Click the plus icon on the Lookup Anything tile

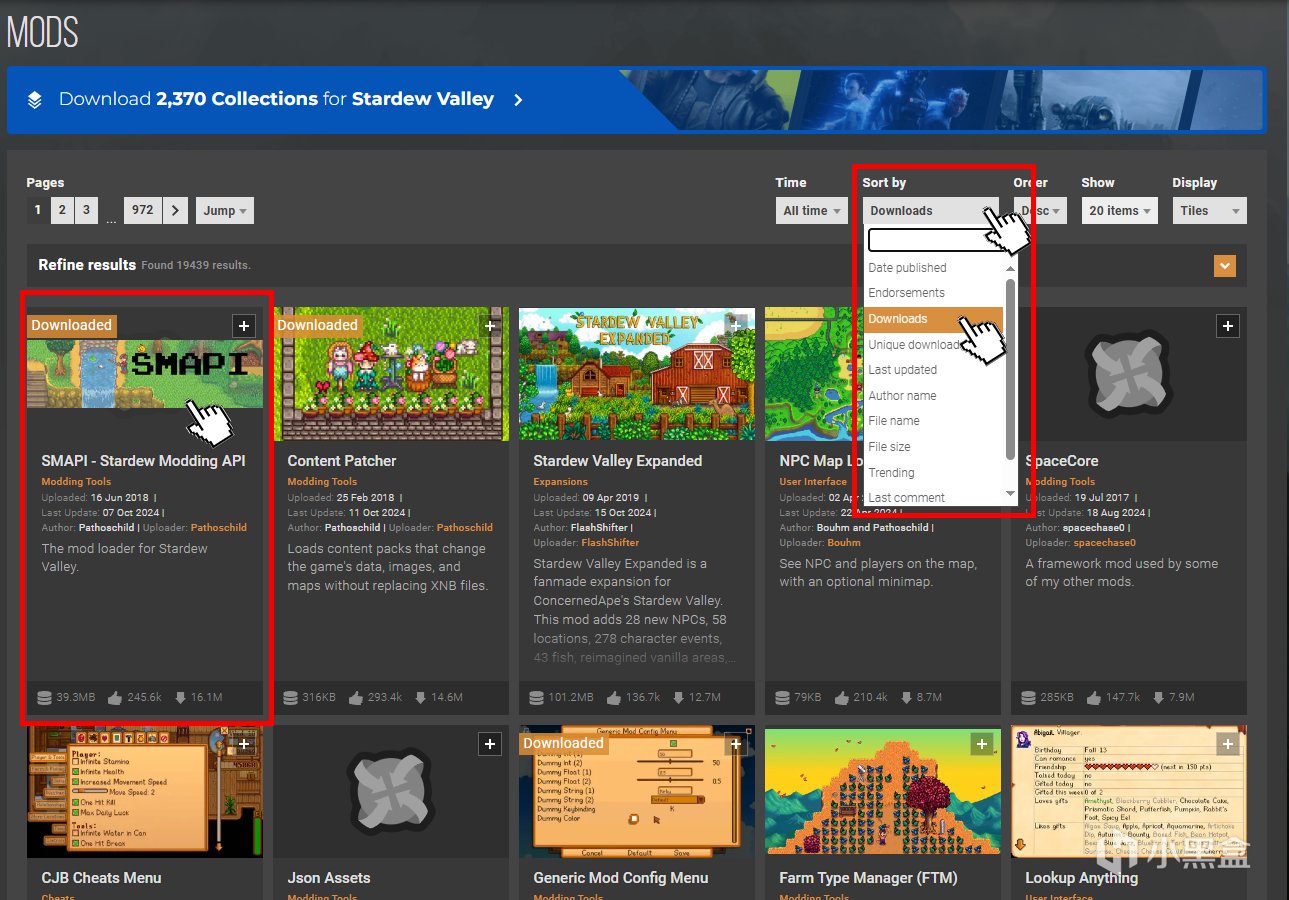click(1227, 743)
